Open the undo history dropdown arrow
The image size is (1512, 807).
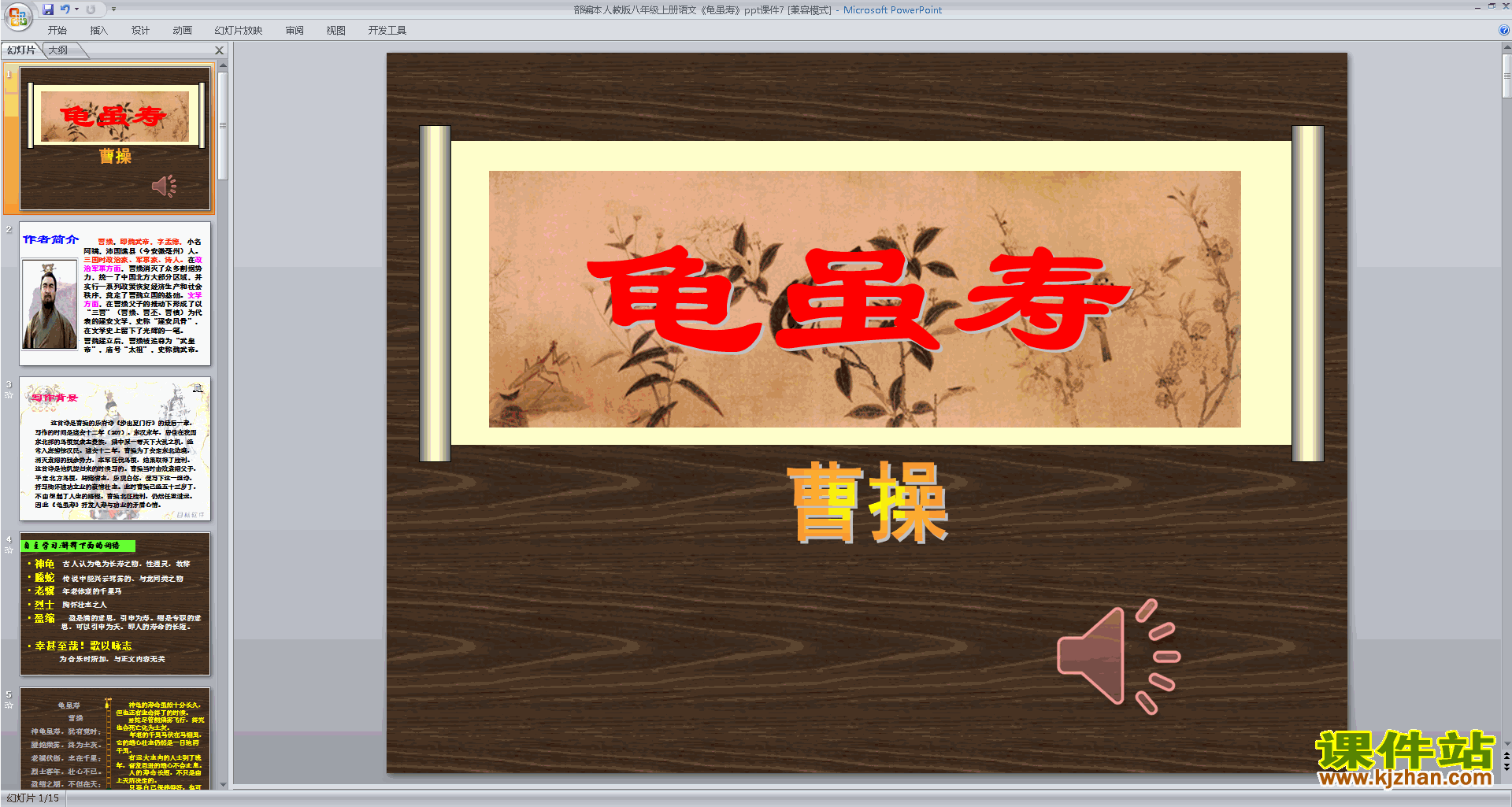(x=76, y=9)
